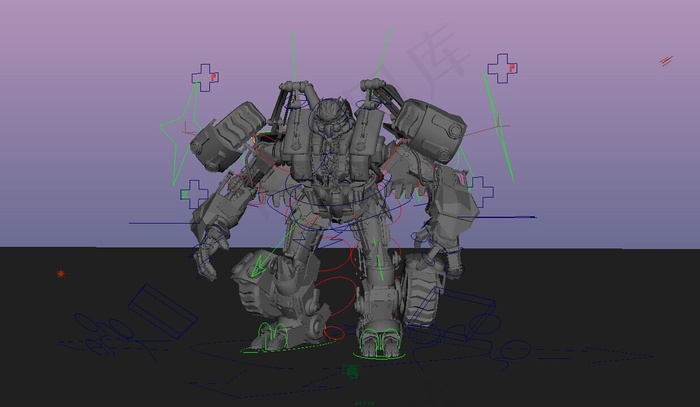Screen dimensions: 700x407
Task: Pick the plus-shaped control beside the robot's right-side shoulder armor
Action: click(480, 191)
